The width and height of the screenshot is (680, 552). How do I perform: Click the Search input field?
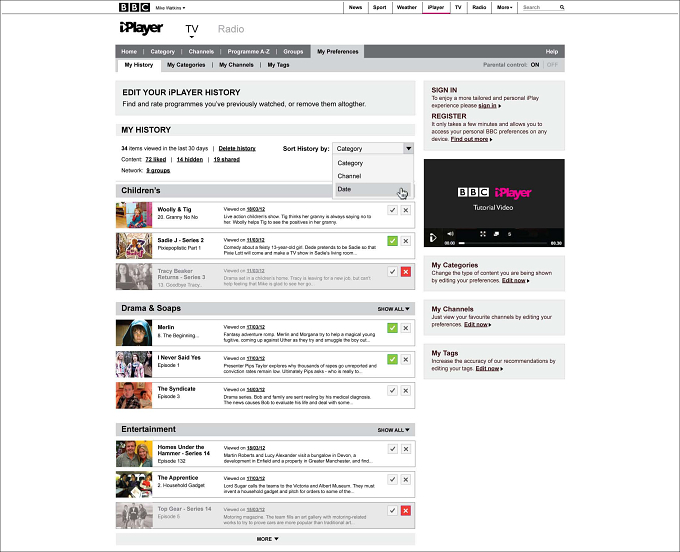[x=540, y=7]
